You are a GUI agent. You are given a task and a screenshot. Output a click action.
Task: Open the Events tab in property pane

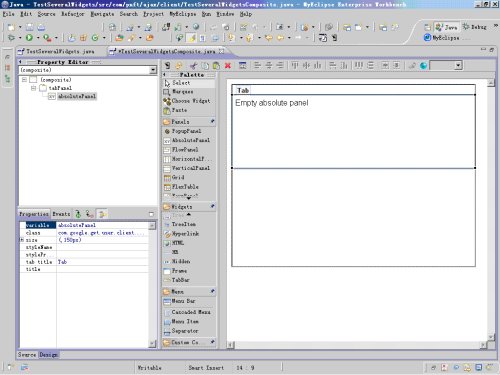61,214
